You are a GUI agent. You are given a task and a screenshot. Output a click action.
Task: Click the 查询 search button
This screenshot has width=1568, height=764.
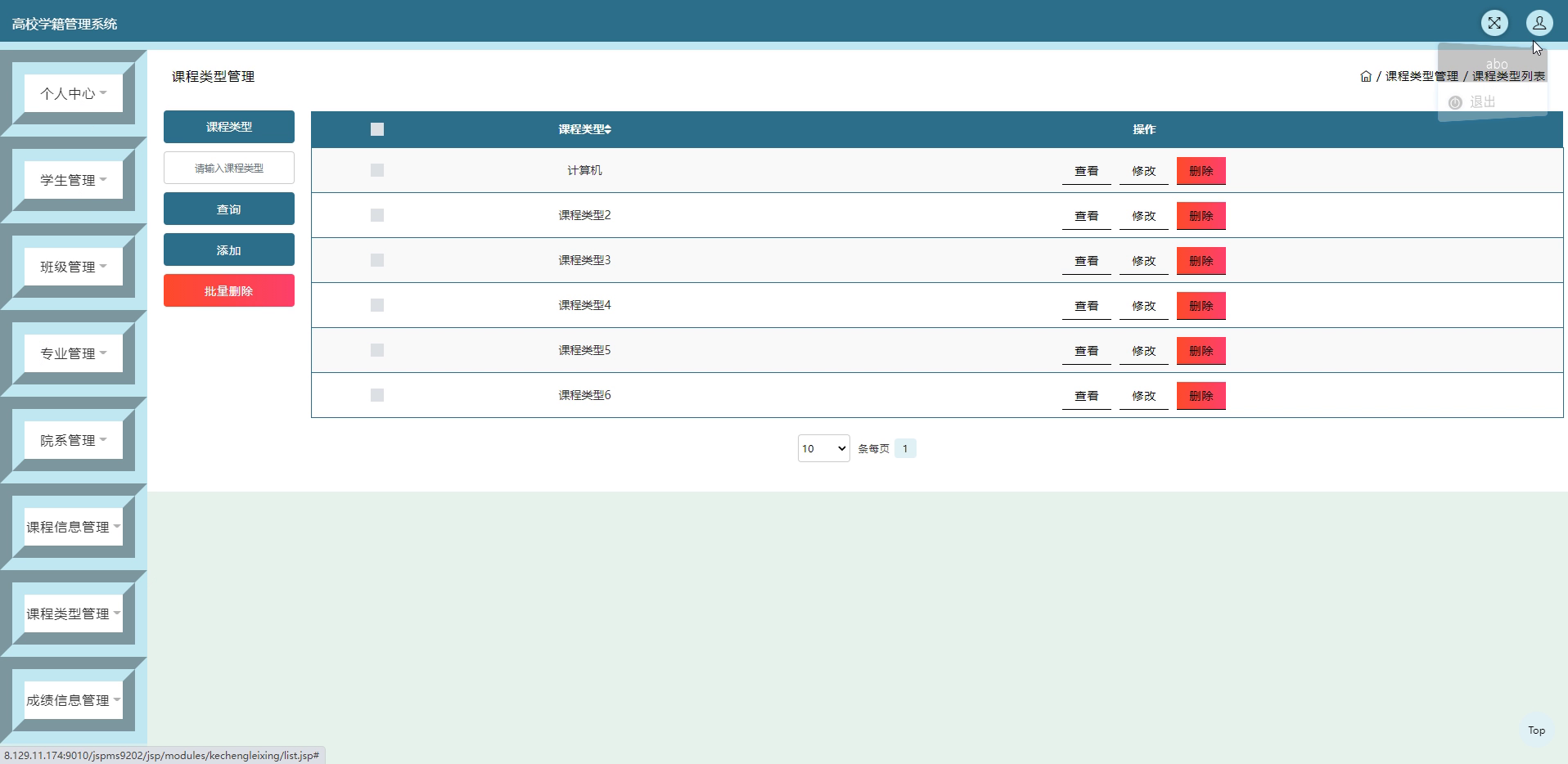(229, 209)
